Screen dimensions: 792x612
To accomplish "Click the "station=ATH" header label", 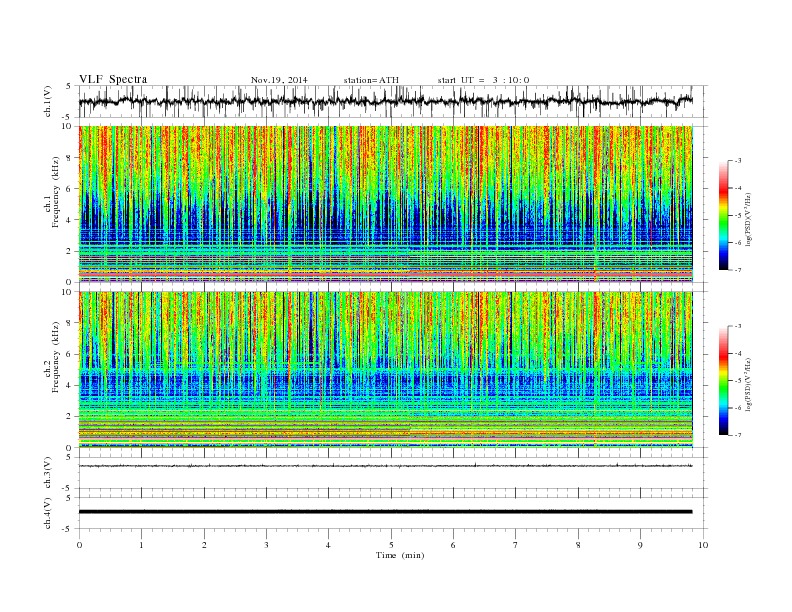I will pos(371,80).
